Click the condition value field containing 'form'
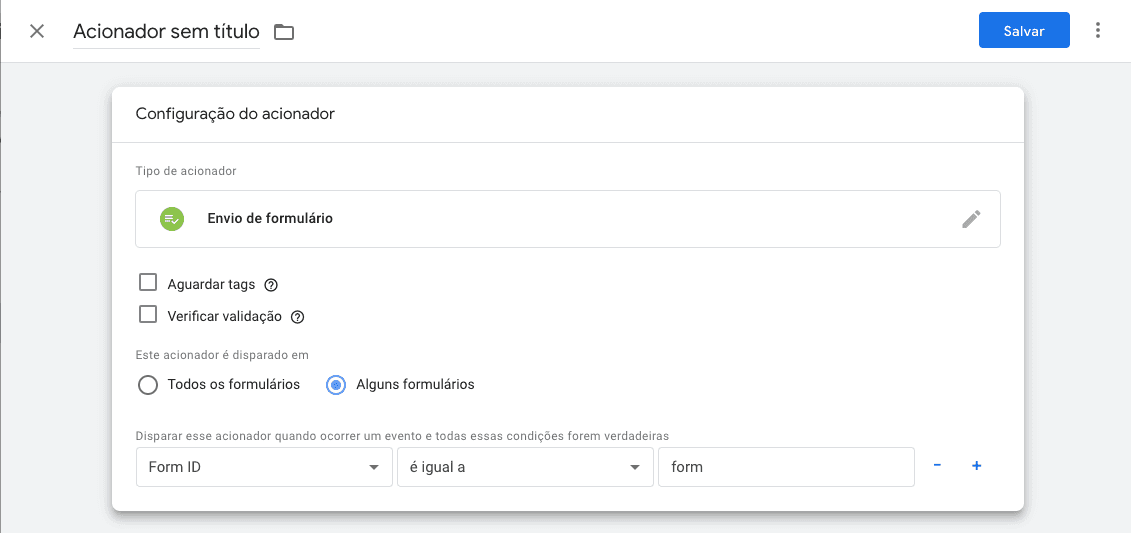 [x=785, y=467]
